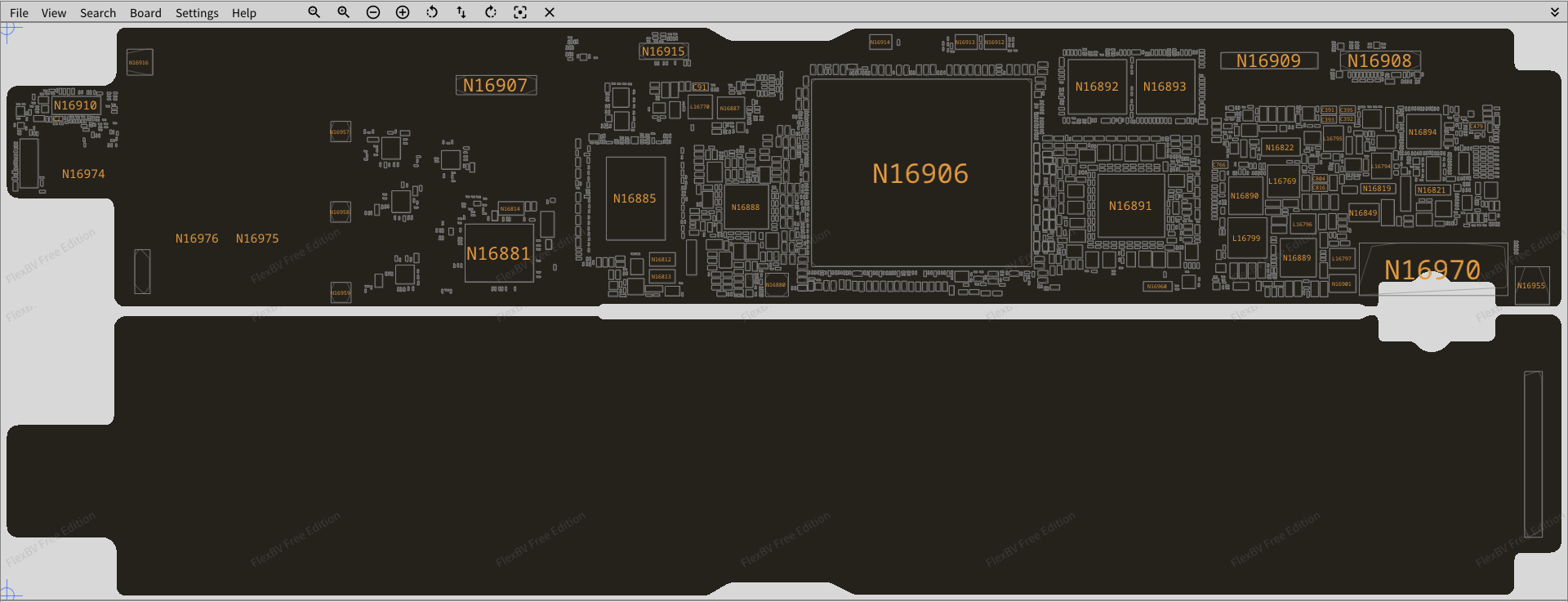Flip the board with up-down arrows icon

[461, 12]
